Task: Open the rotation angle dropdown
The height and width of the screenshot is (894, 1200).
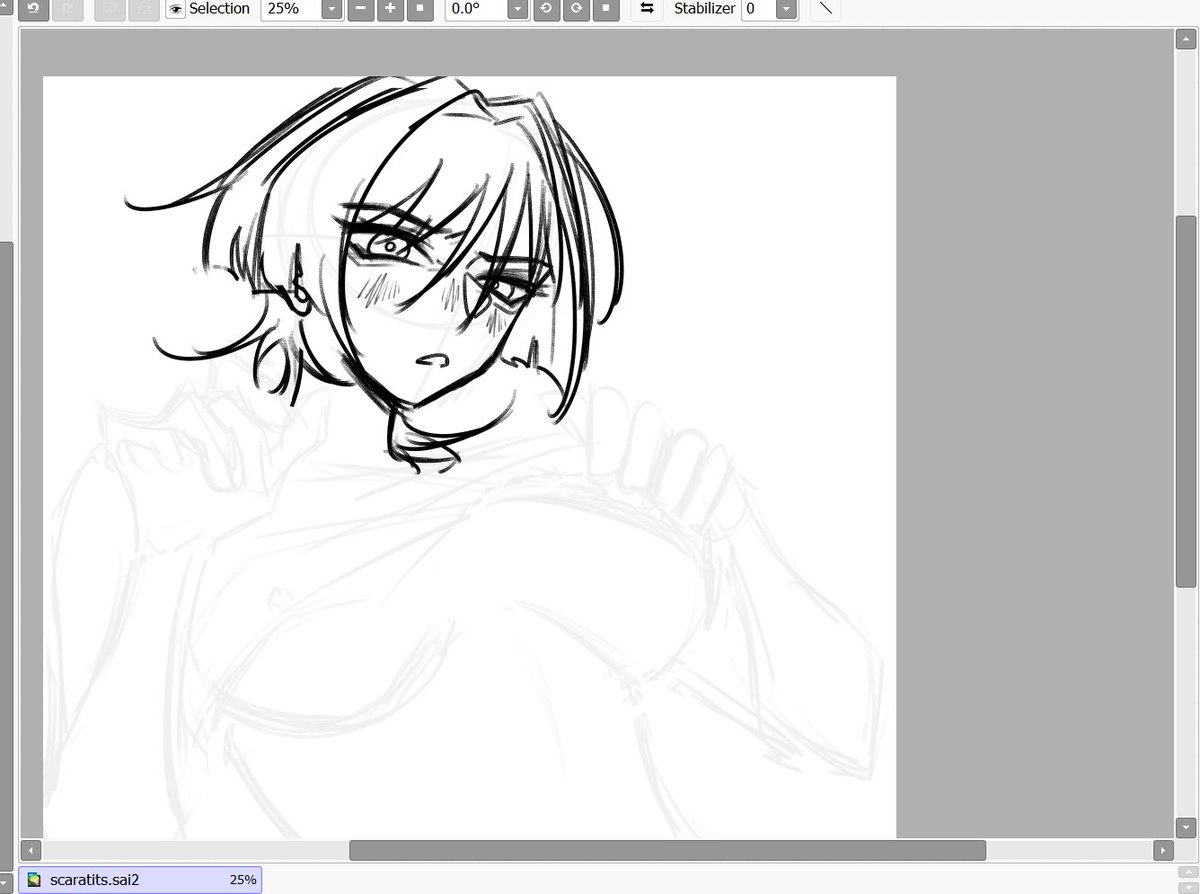Action: 517,9
